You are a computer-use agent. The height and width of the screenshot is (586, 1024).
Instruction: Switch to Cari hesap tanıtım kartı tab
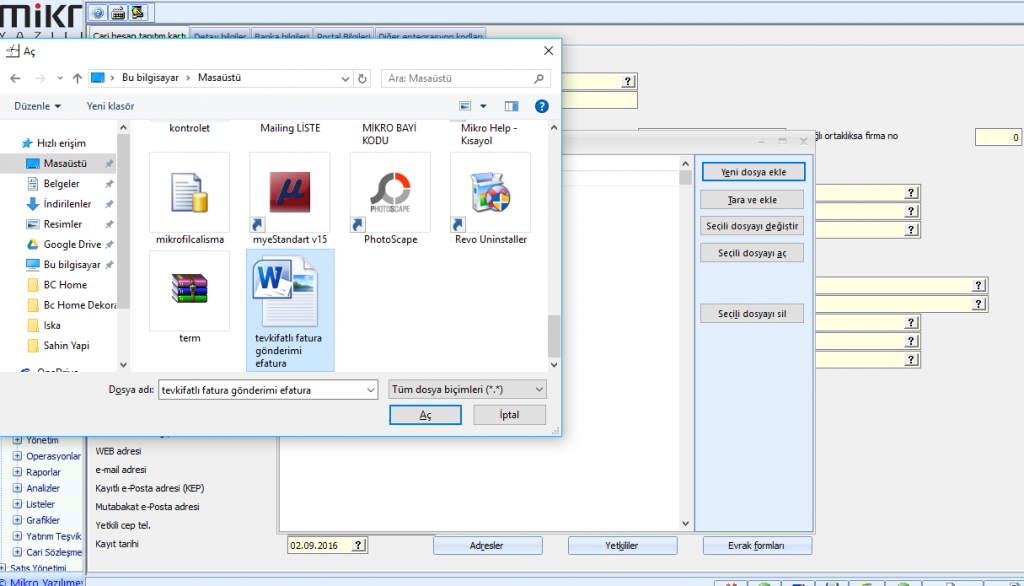[x=139, y=36]
